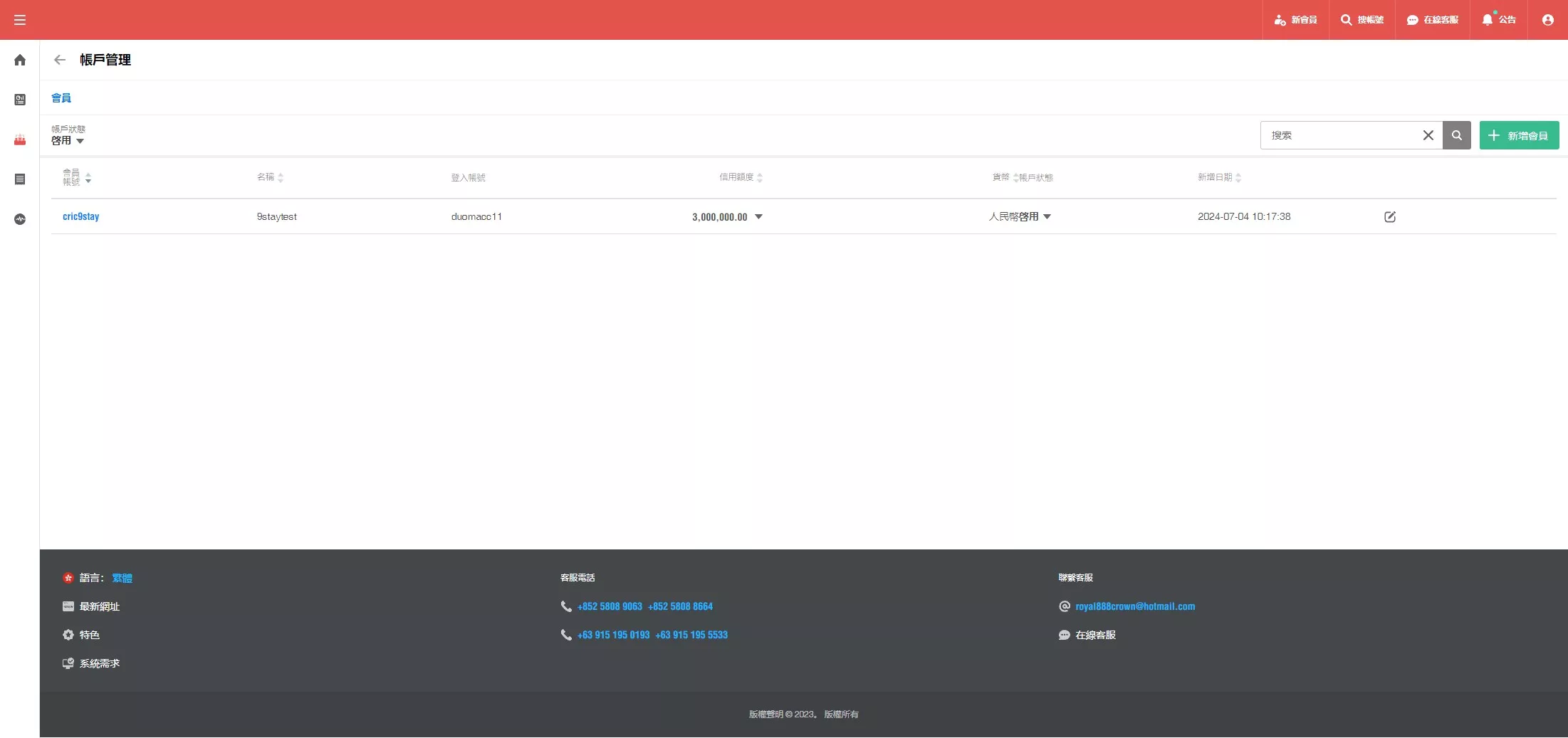1568x738 pixels.
Task: Select the 會員 tab
Action: [x=61, y=98]
